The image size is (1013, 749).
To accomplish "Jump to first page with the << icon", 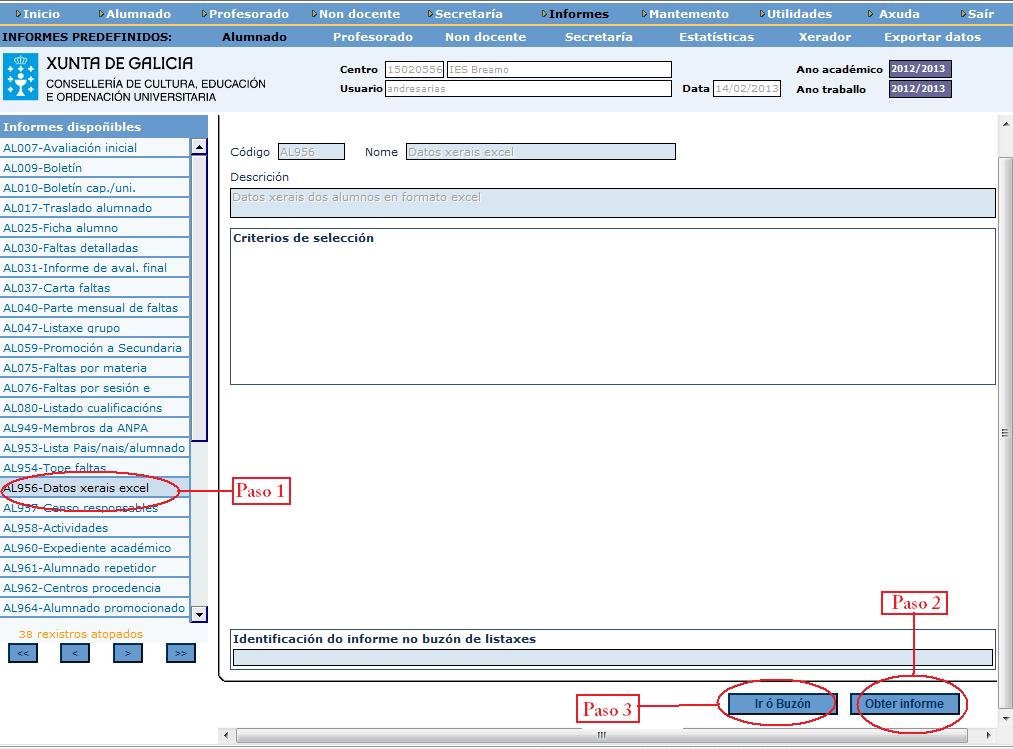I will point(22,652).
